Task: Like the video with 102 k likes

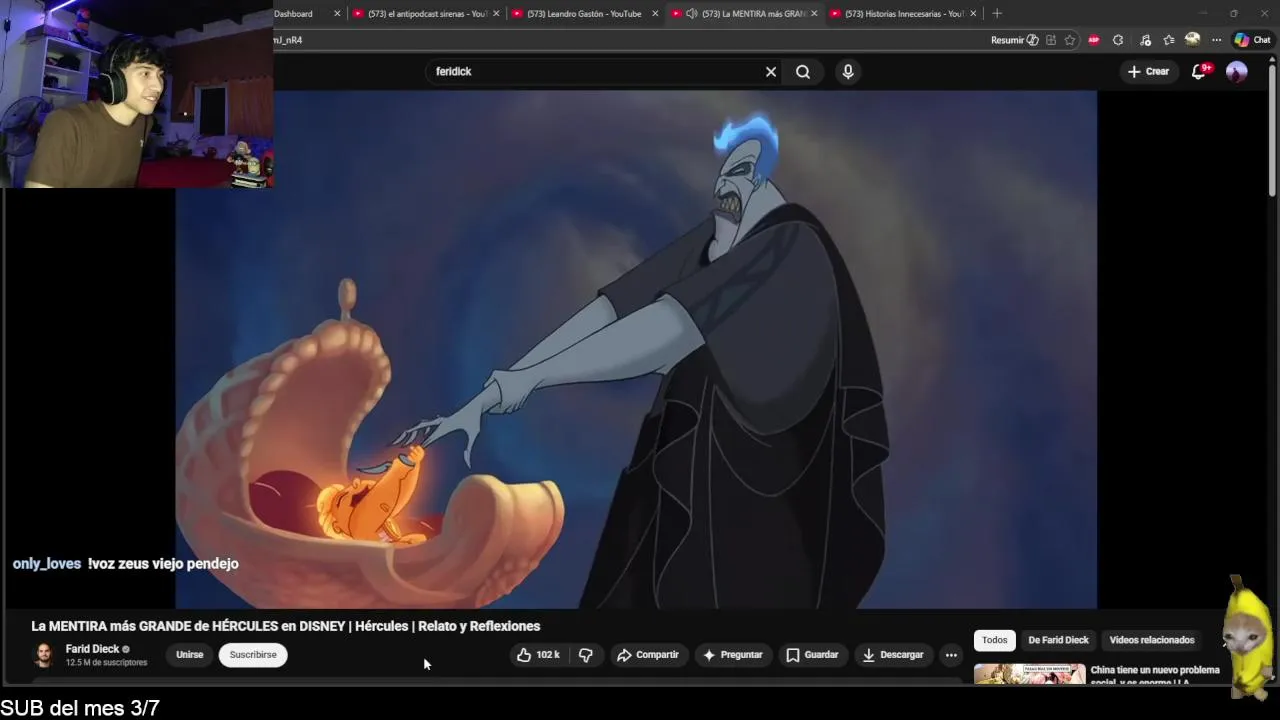Action: [537, 655]
